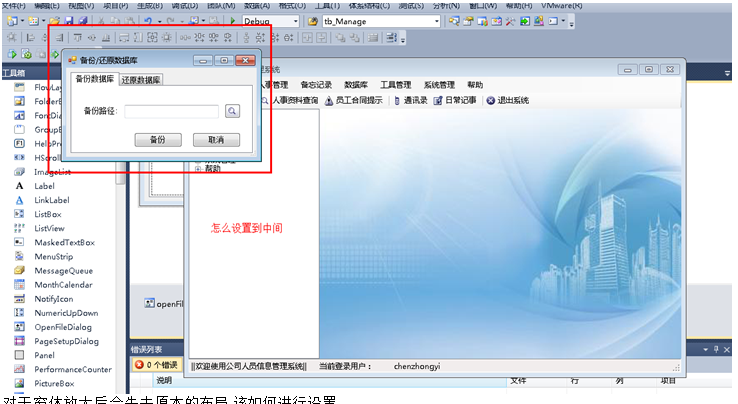This screenshot has width=738, height=404.
Task: Click the Save floppy disk icon
Action: click(69, 21)
